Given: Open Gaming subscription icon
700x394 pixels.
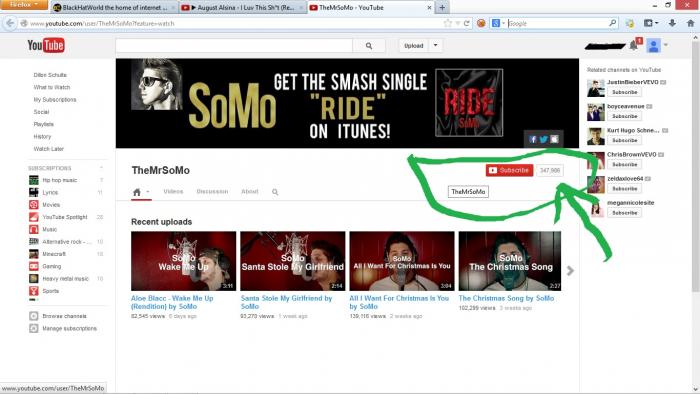Looking at the screenshot, I should (33, 266).
